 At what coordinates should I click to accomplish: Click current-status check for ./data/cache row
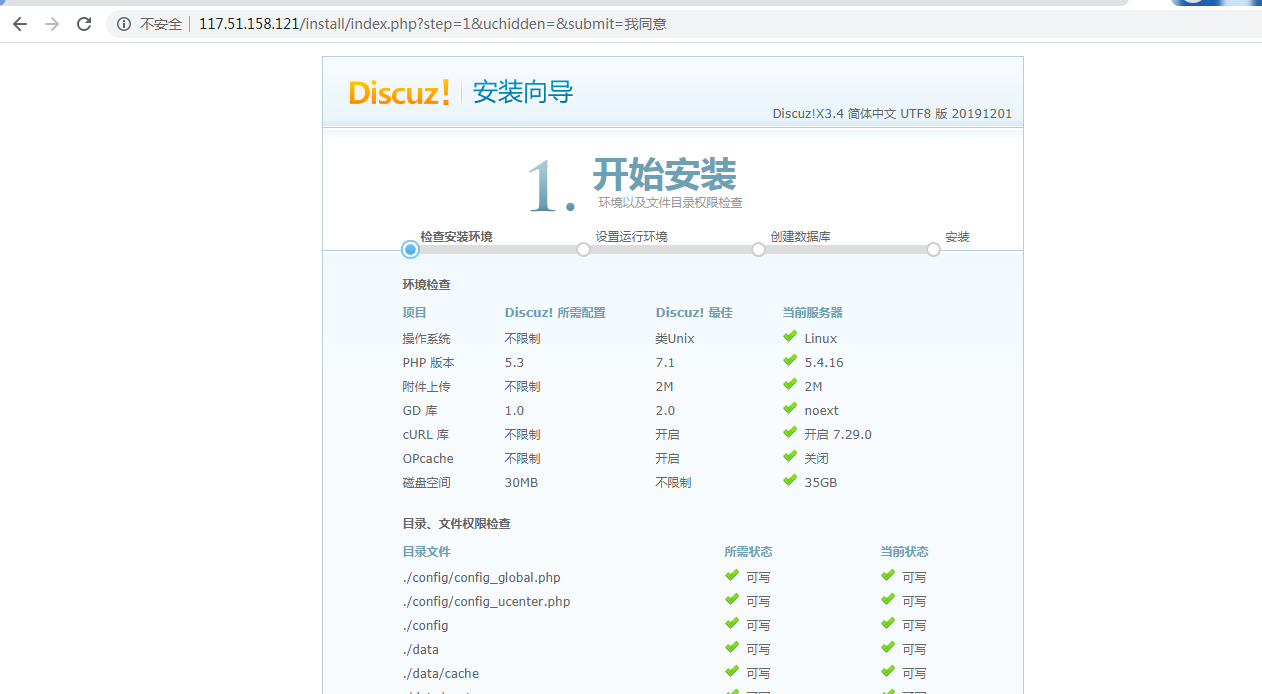pyautogui.click(x=888, y=672)
